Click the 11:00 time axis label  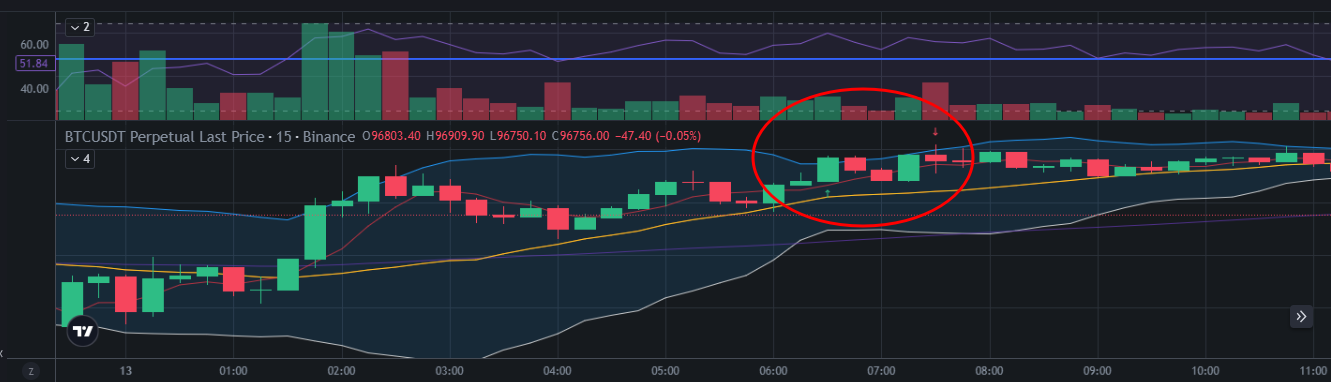point(1313,370)
